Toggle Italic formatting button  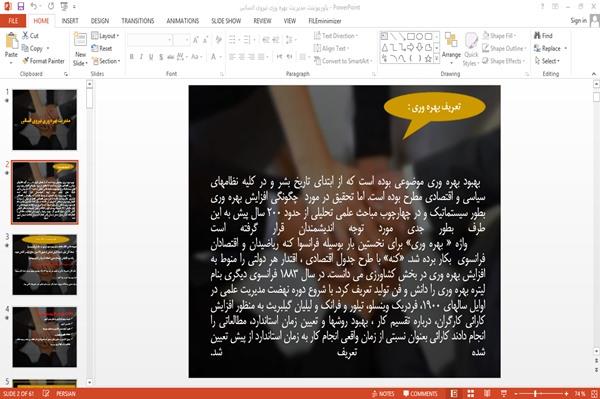point(141,57)
